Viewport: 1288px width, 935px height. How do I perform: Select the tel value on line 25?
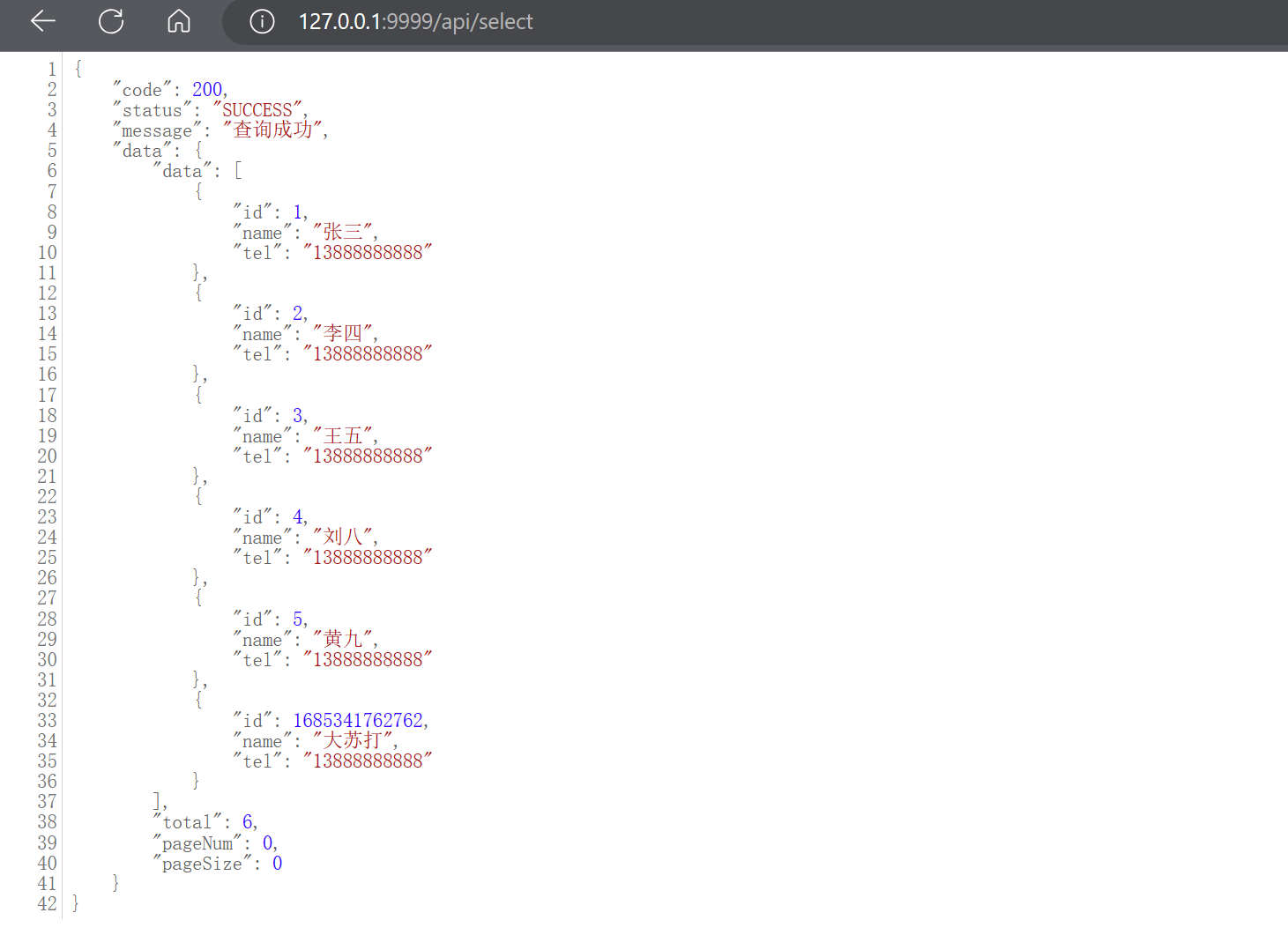pyautogui.click(x=368, y=558)
